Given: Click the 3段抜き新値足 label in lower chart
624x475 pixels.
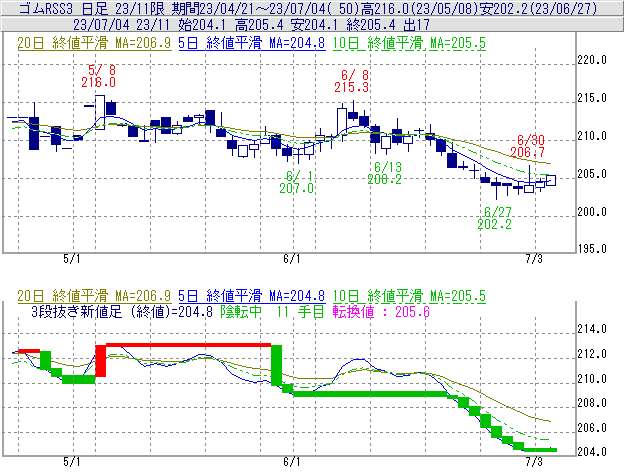Looking at the screenshot, I should [78, 311].
